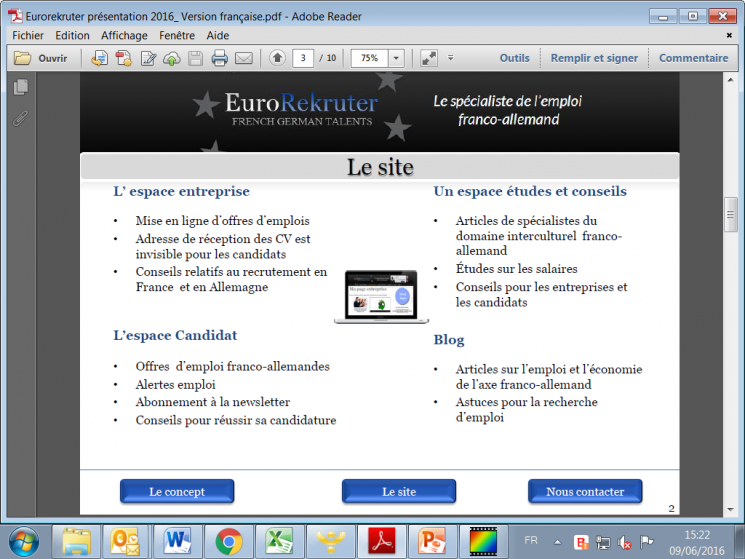
Task: Show page thumbnails panel in sidebar
Action: [x=21, y=87]
